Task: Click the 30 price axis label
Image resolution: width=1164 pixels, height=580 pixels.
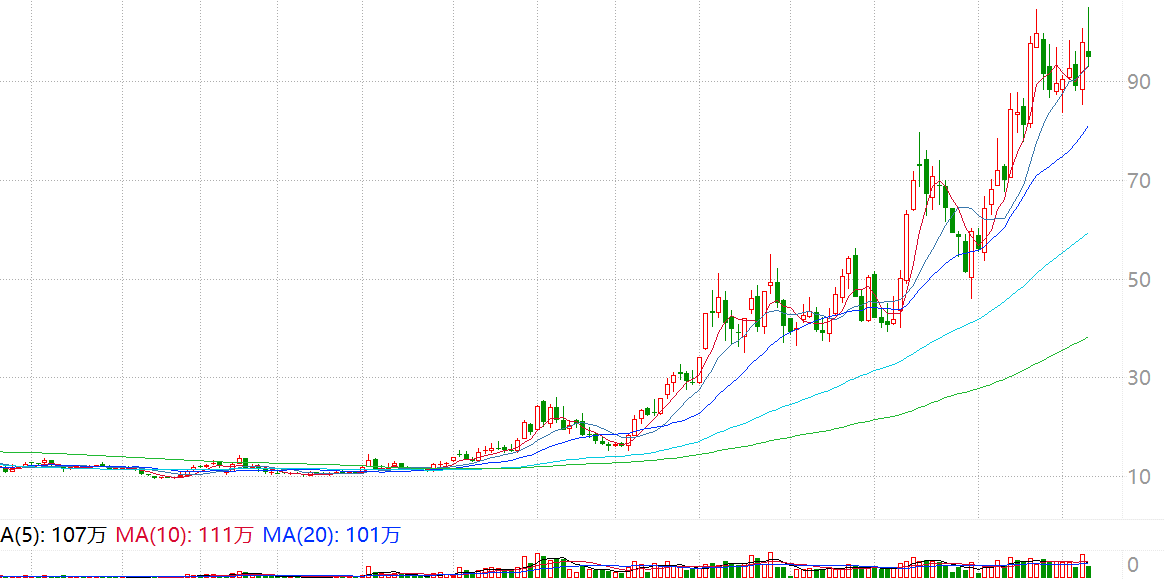Action: [1140, 379]
